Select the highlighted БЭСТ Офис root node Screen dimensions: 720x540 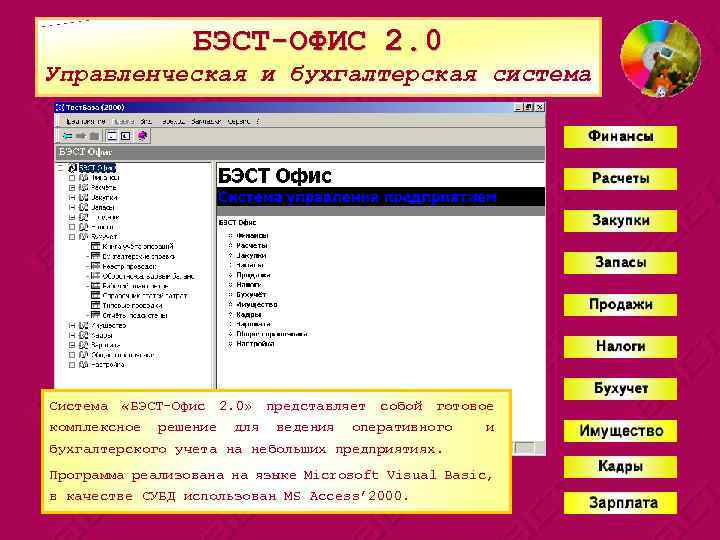tap(97, 168)
